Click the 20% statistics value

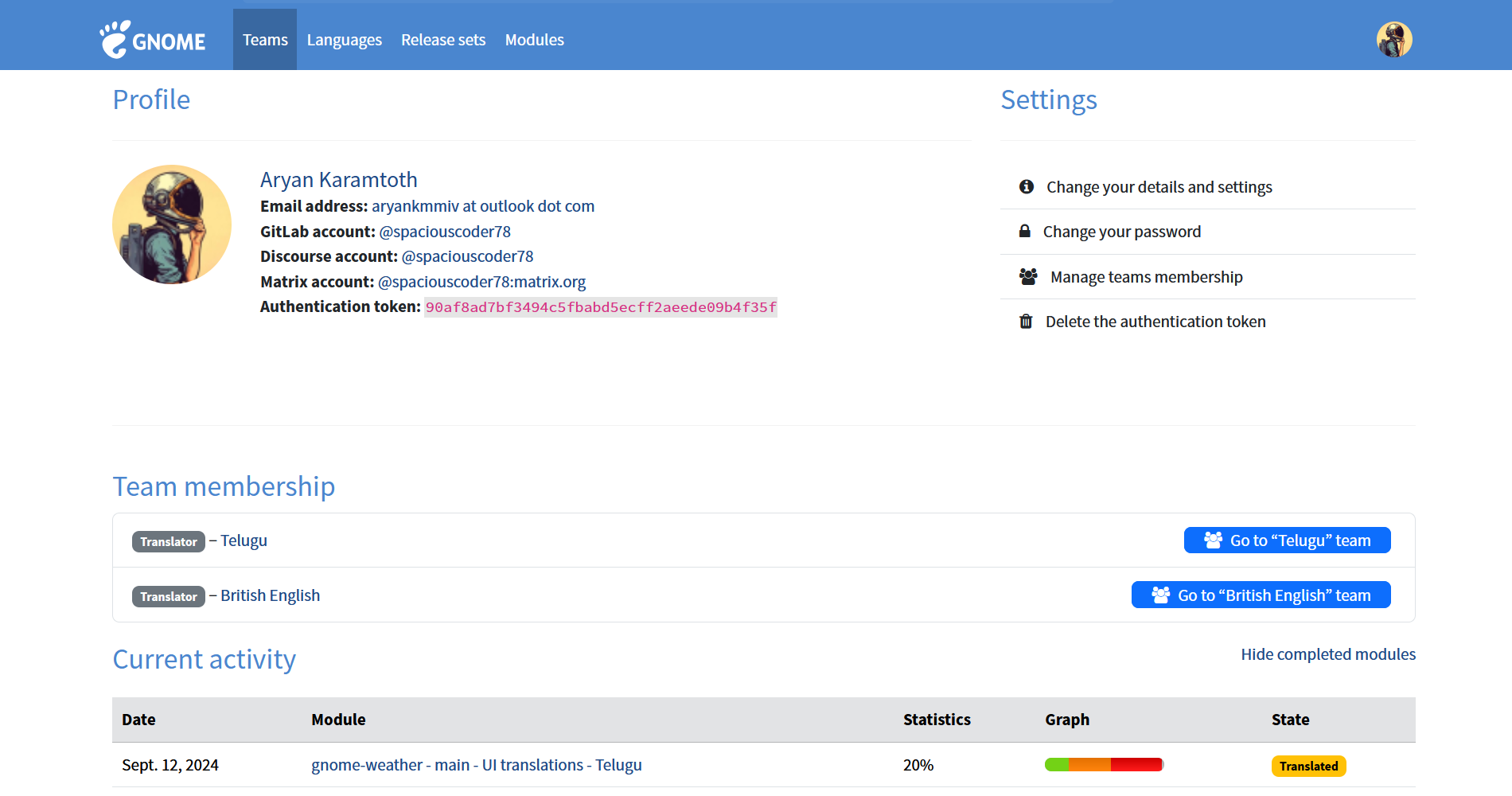pyautogui.click(x=918, y=765)
